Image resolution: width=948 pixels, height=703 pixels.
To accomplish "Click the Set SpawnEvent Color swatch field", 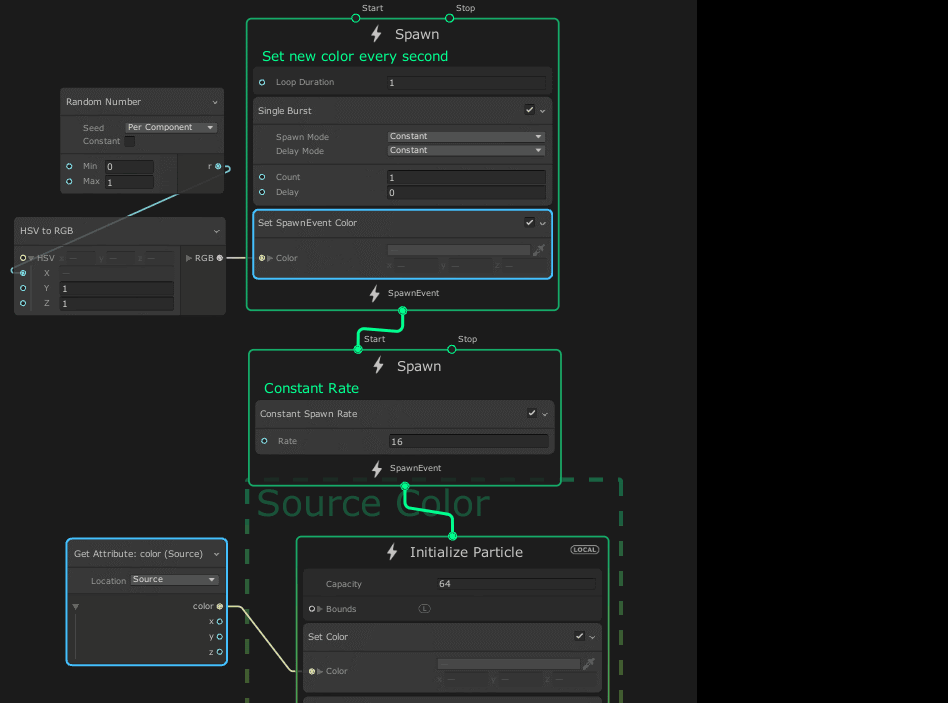I will point(458,250).
